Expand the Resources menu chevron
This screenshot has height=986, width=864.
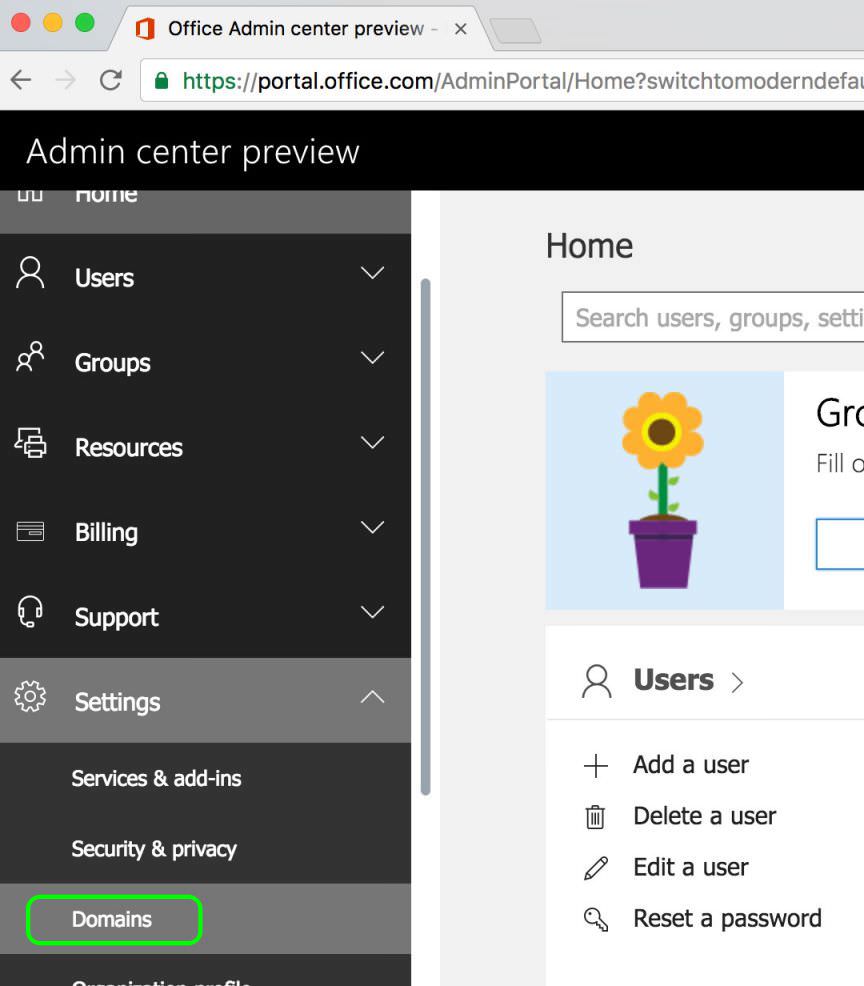pyautogui.click(x=372, y=443)
